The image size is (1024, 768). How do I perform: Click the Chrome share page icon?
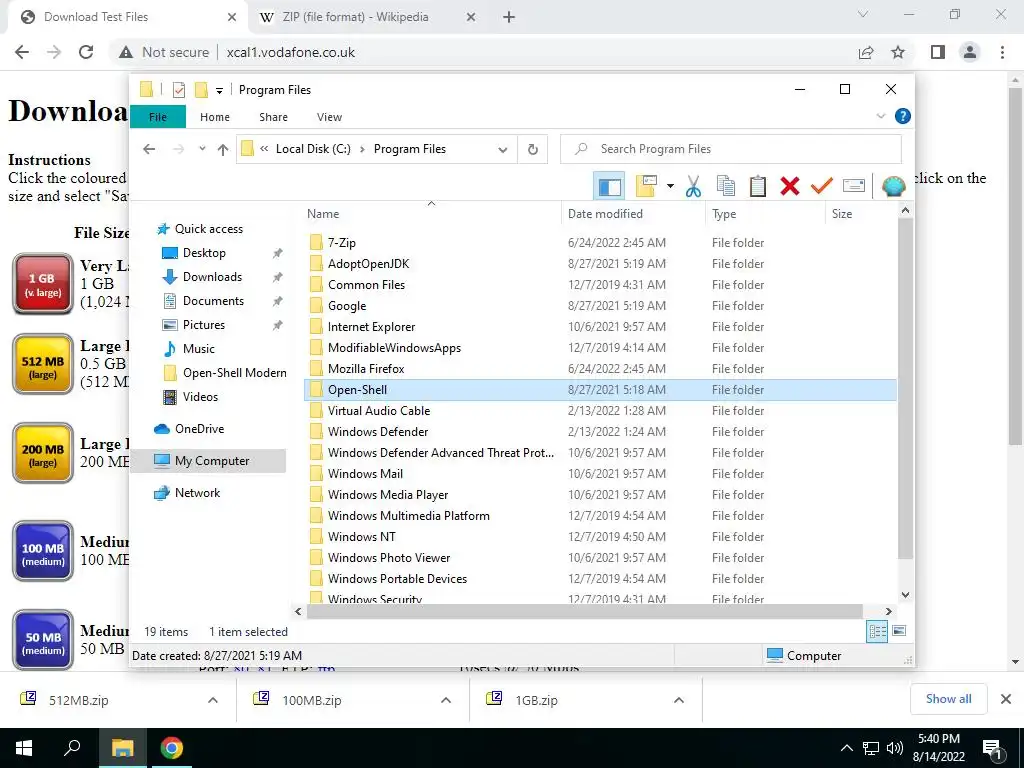pyautogui.click(x=866, y=52)
